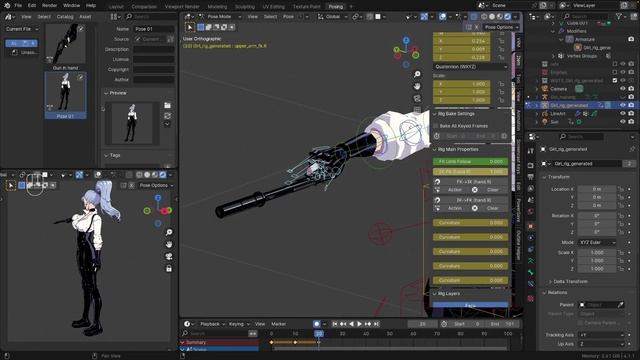Toggle camera view icon in main viewport
Viewport: 640px width, 360px height.
coord(417,98)
